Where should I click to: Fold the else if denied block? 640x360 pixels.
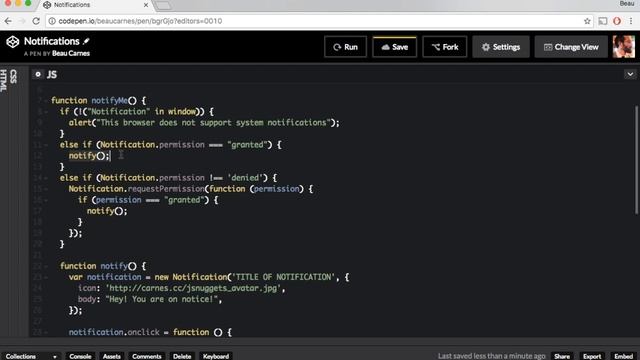[45, 178]
